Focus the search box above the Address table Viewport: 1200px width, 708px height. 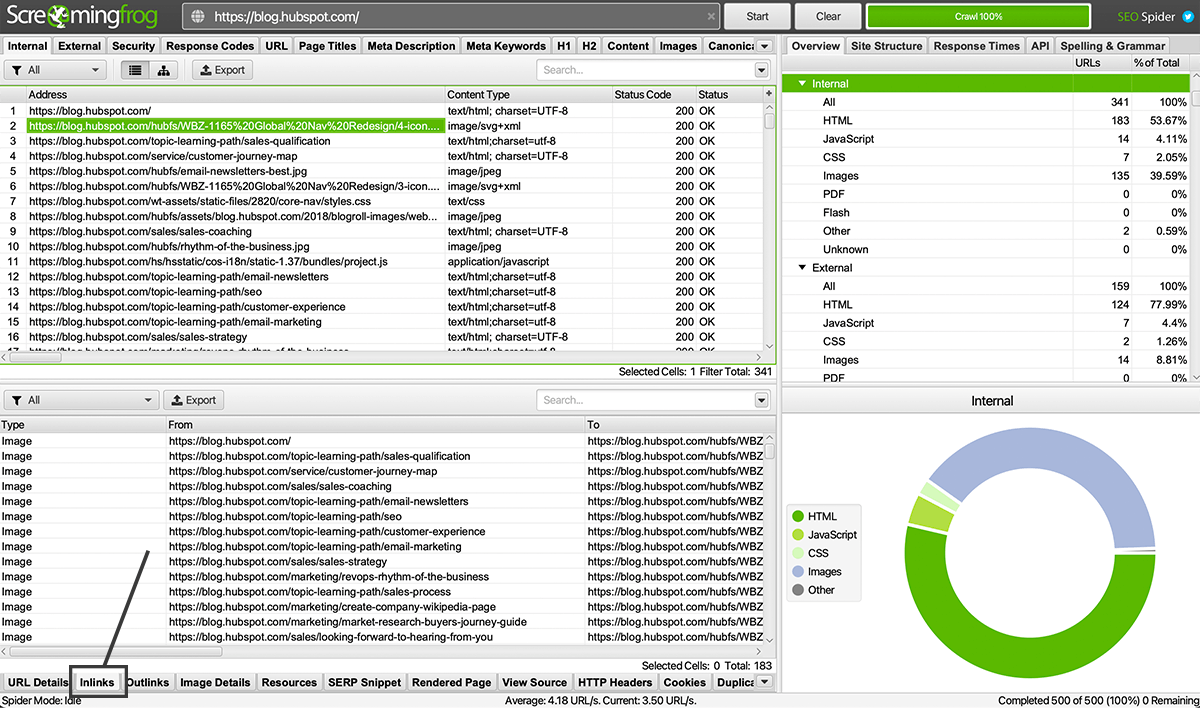pos(645,70)
